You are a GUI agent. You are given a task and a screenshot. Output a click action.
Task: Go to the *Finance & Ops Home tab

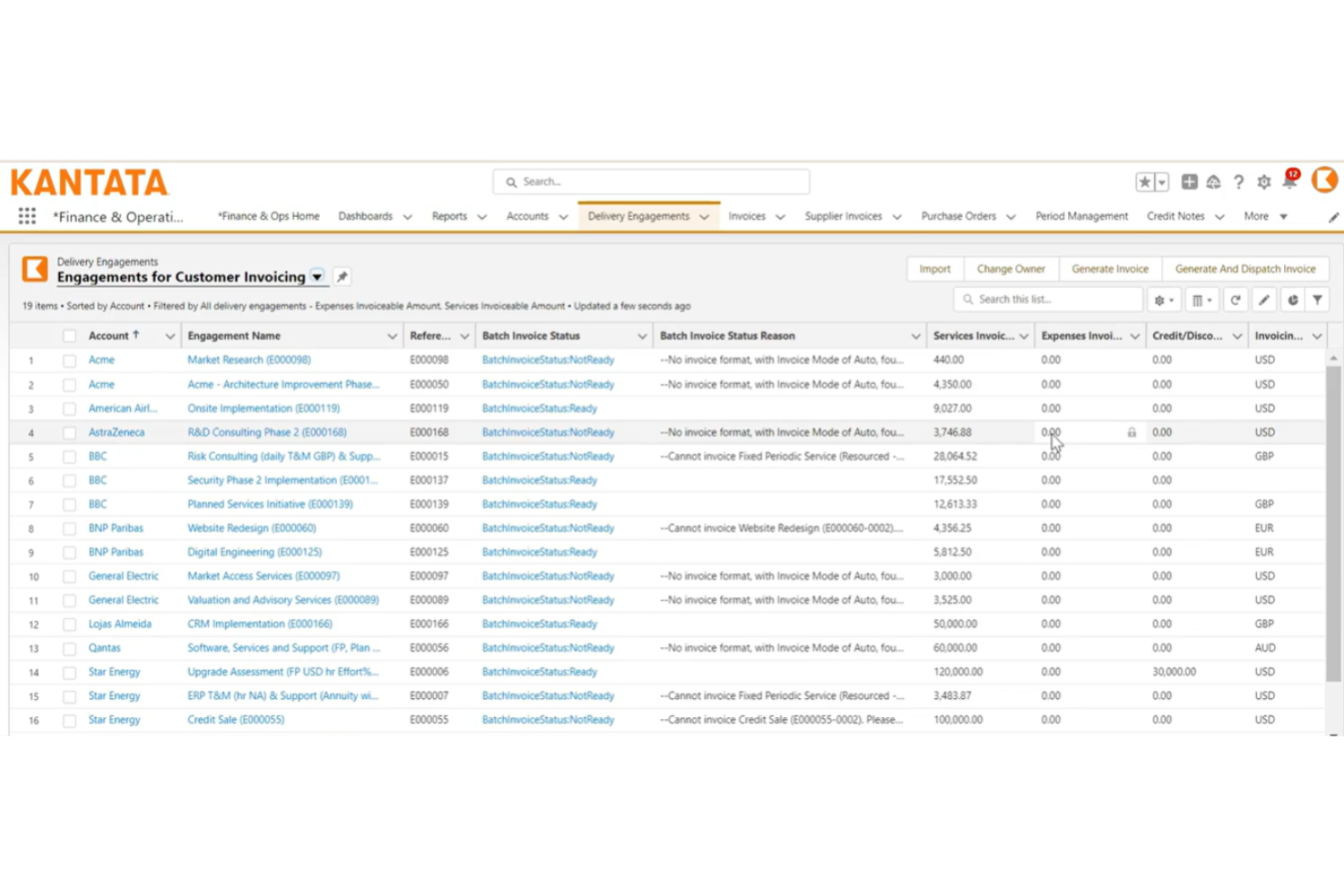pos(269,216)
